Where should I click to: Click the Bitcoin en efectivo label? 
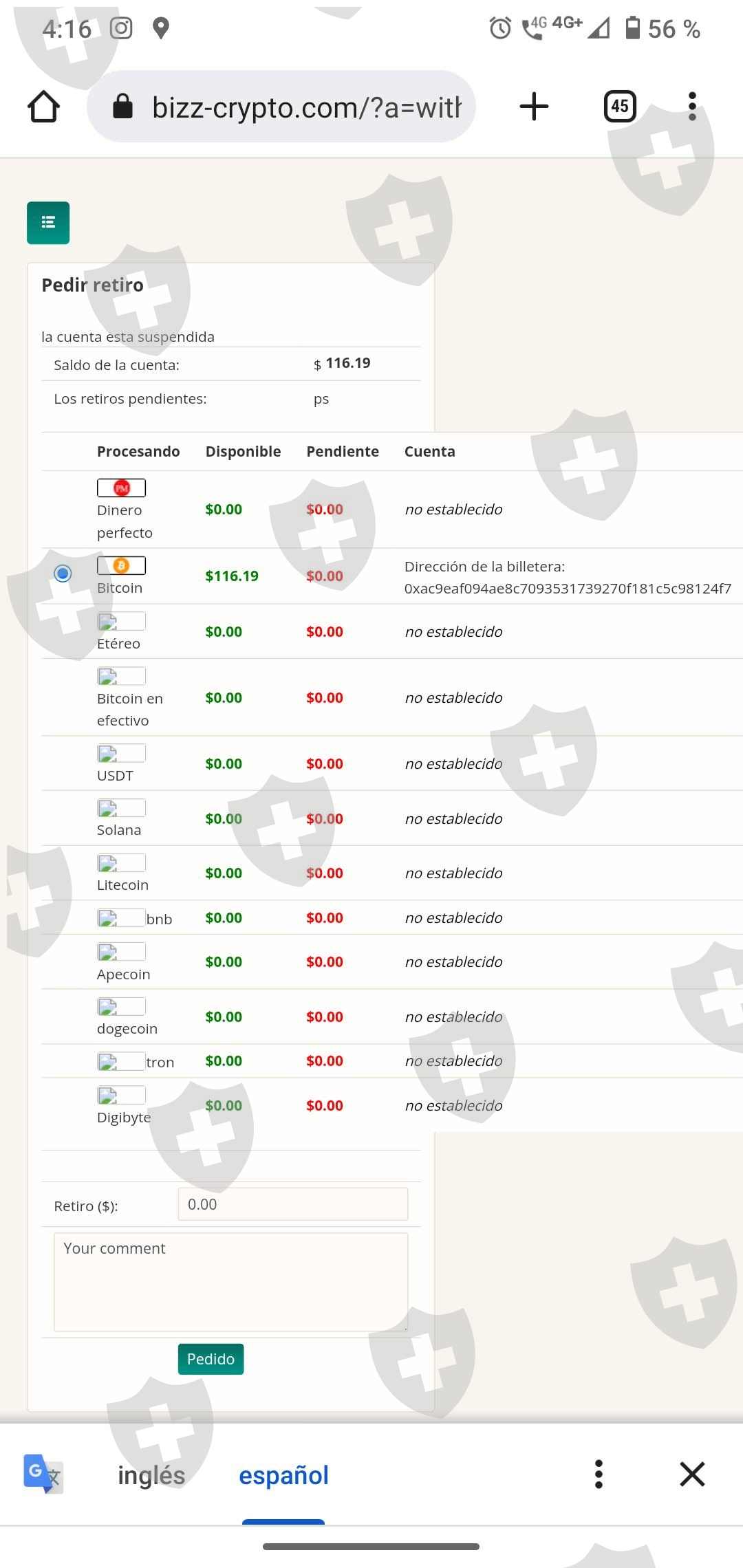coord(130,709)
